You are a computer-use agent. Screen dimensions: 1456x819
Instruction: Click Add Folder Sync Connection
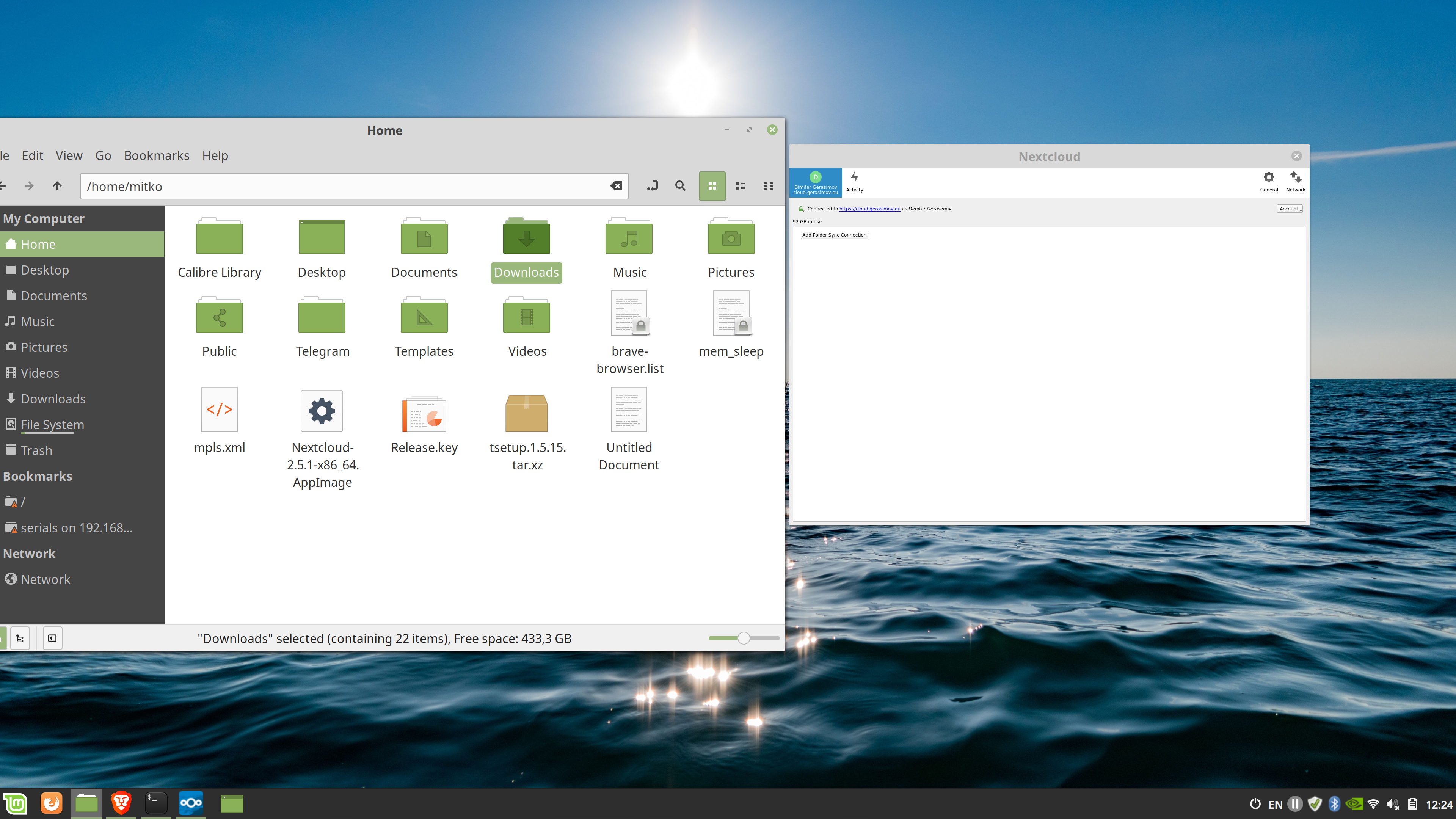834,235
